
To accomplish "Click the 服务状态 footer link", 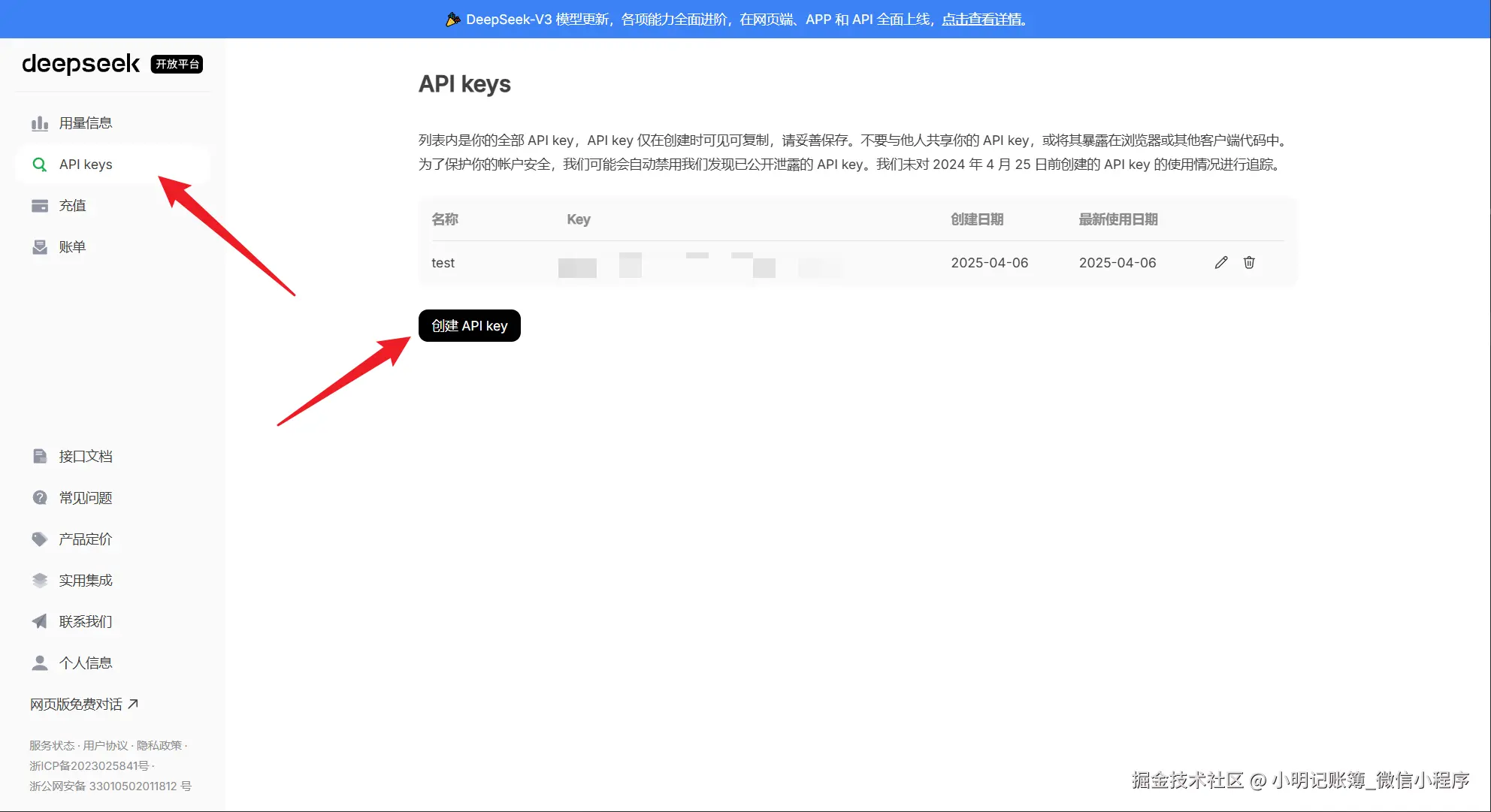I will coord(52,745).
